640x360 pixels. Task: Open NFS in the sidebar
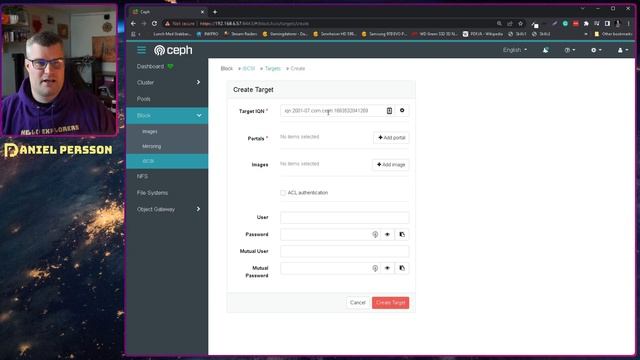(x=167, y=176)
